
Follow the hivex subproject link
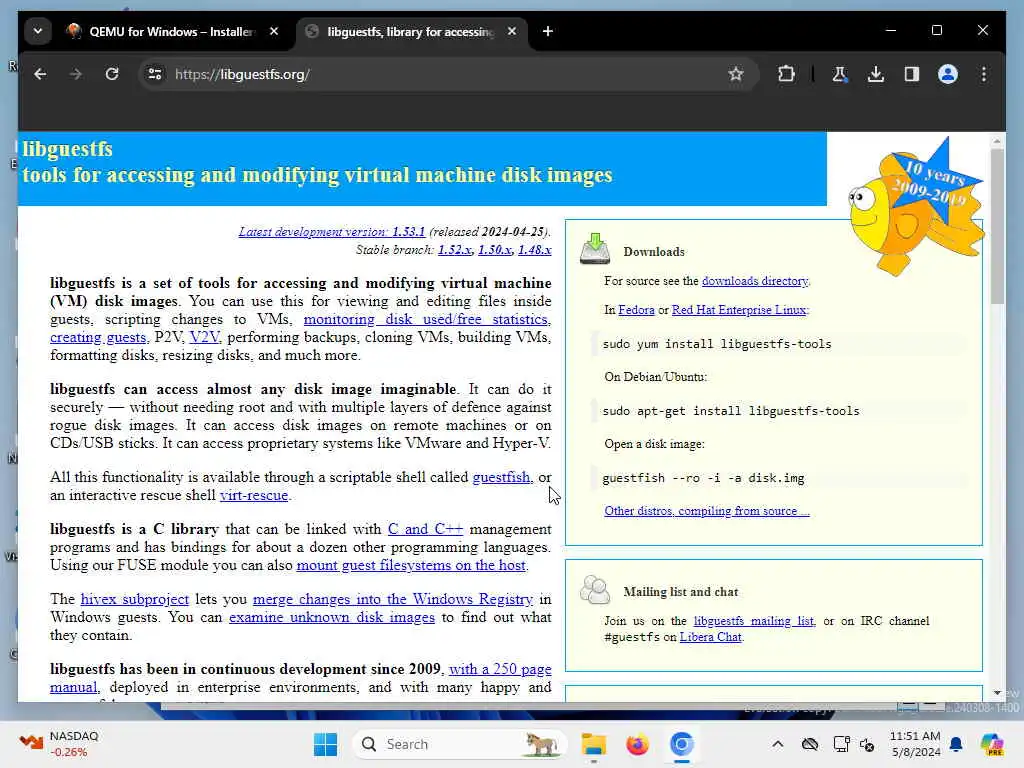click(135, 600)
